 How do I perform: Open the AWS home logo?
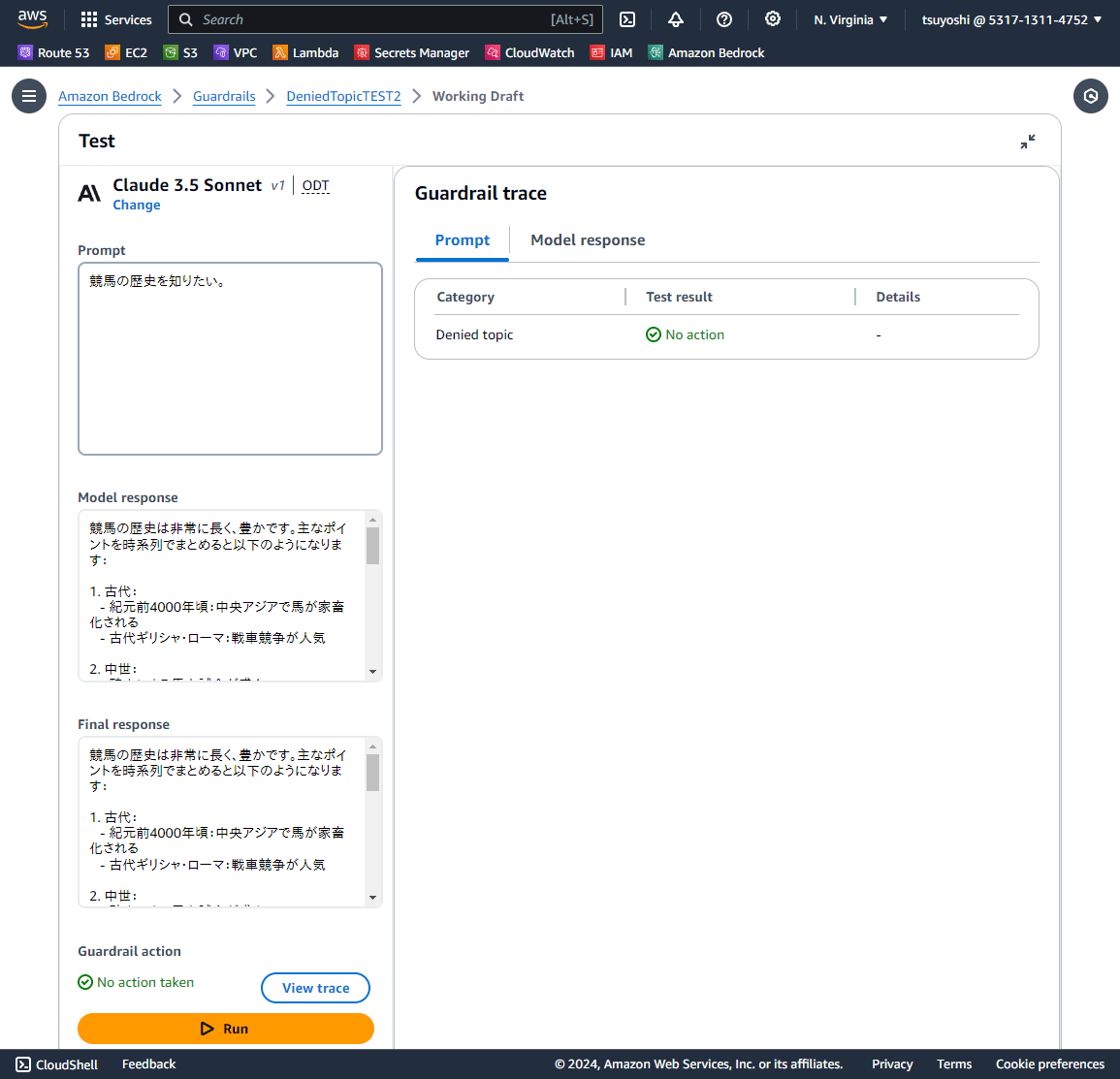pos(32,19)
